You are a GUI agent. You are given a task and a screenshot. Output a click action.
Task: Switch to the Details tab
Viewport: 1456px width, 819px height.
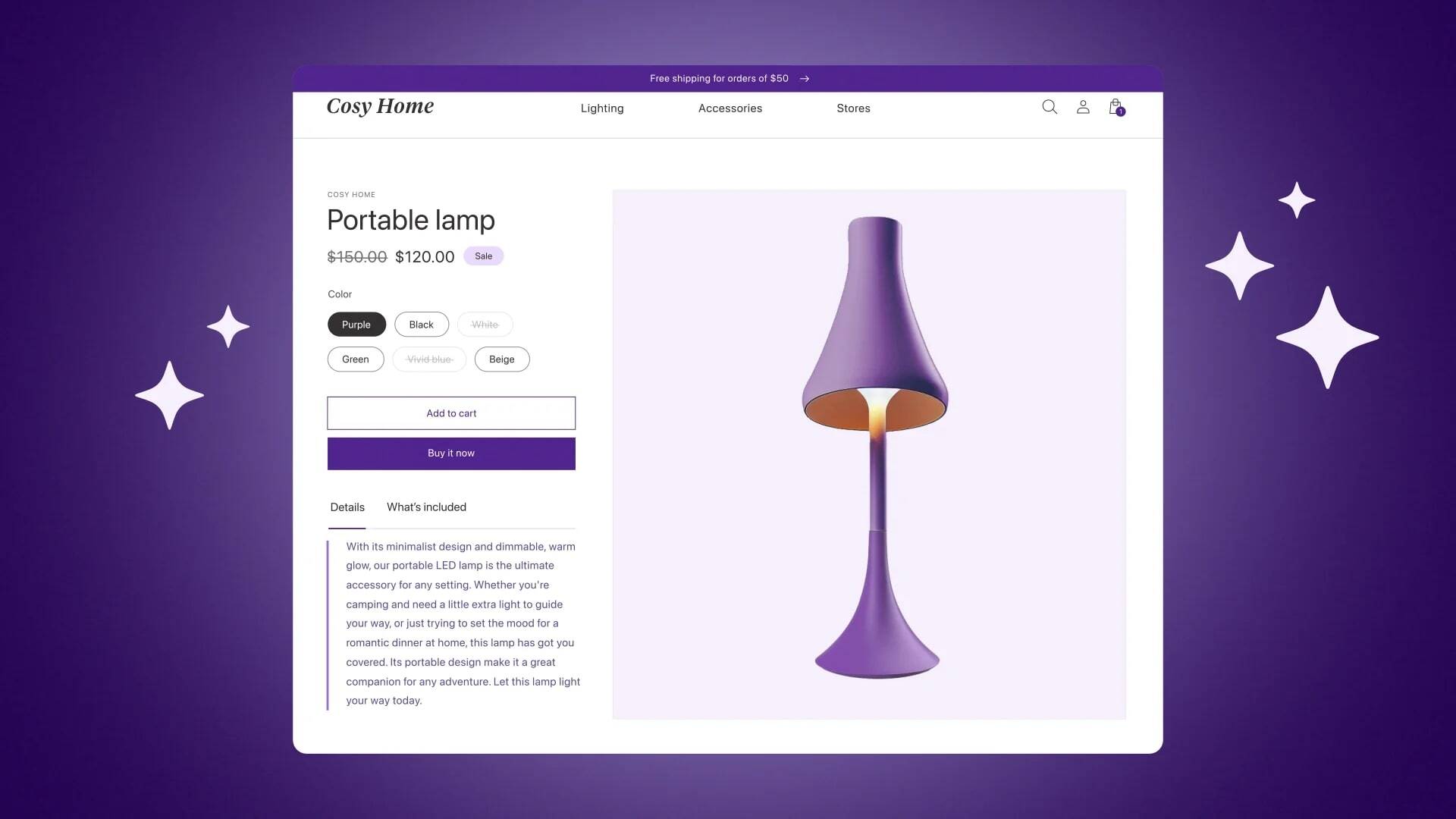pos(347,507)
